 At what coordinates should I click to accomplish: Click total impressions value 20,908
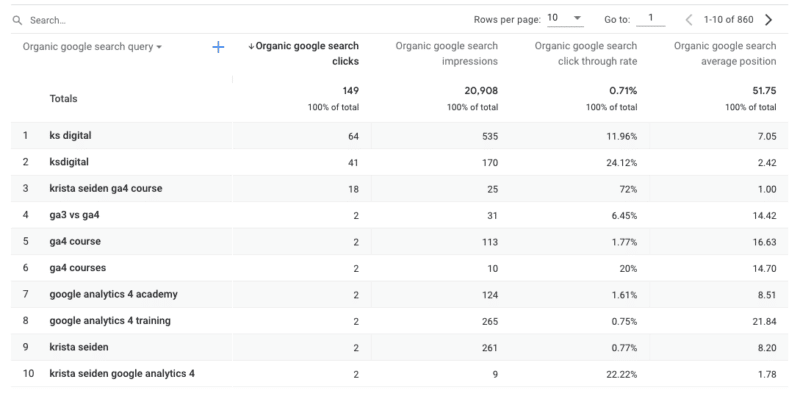tap(481, 91)
